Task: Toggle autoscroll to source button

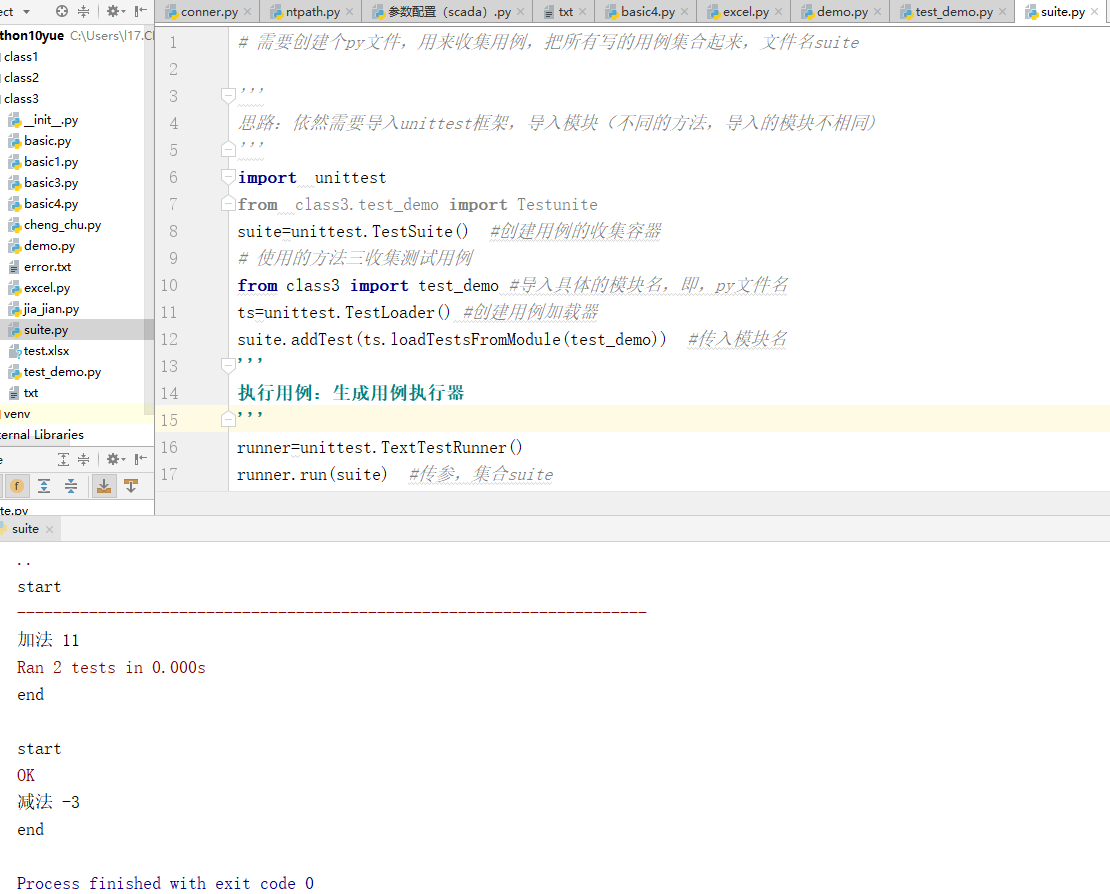Action: point(103,486)
